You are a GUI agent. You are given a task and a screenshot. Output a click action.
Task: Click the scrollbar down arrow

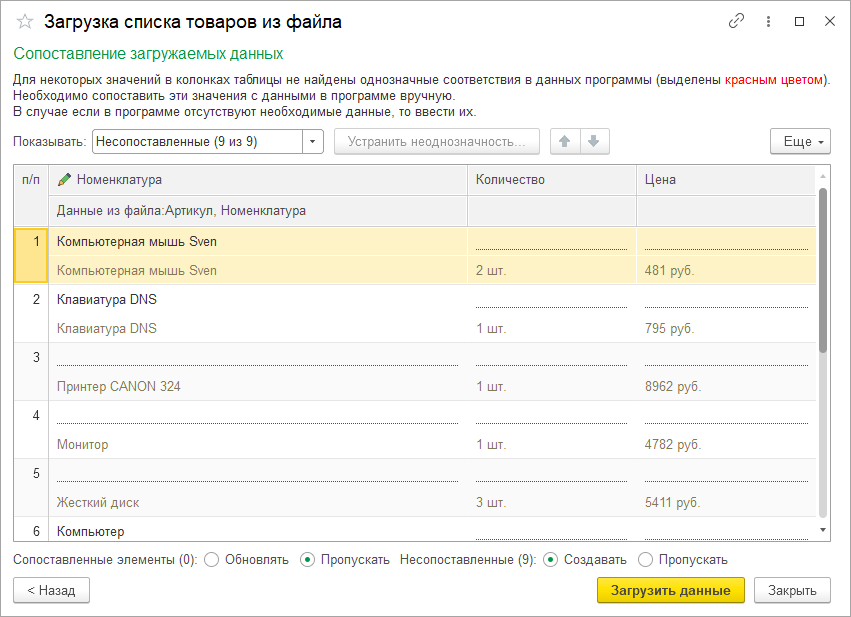pyautogui.click(x=823, y=532)
